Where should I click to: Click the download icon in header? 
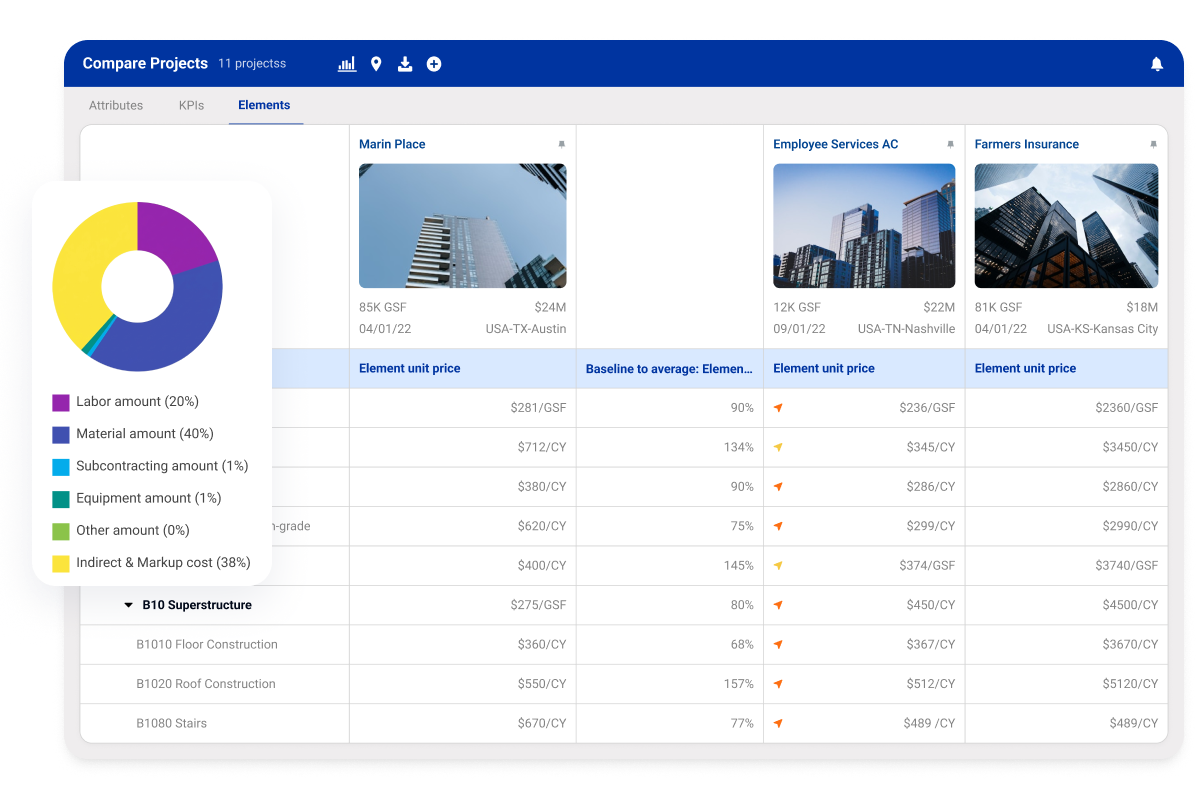click(x=405, y=64)
